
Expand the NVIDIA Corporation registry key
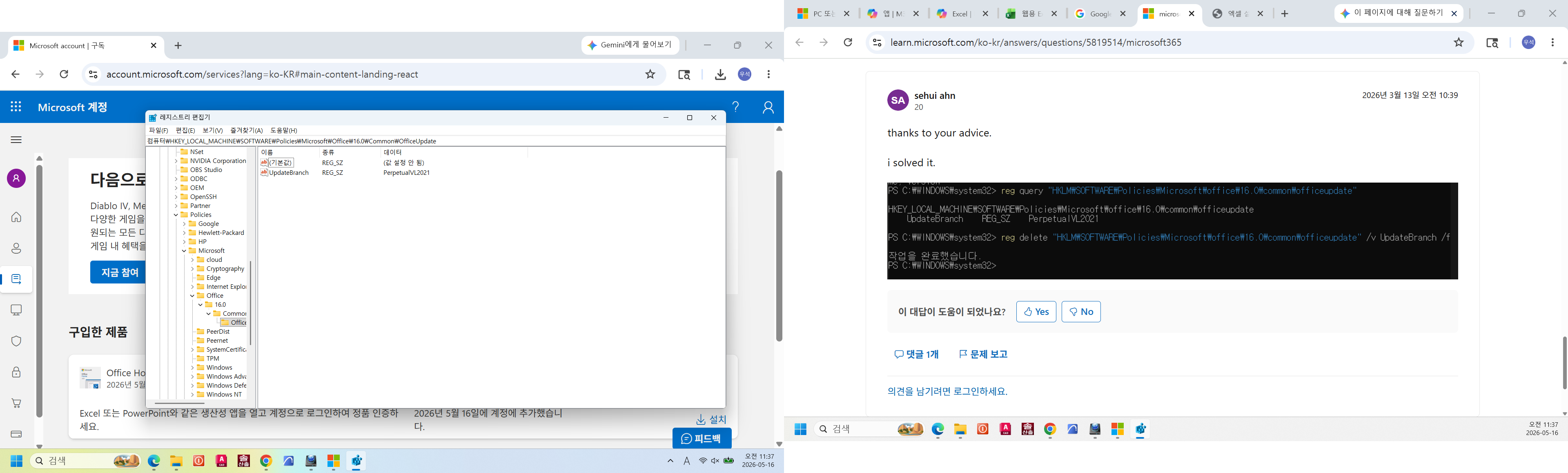(176, 161)
